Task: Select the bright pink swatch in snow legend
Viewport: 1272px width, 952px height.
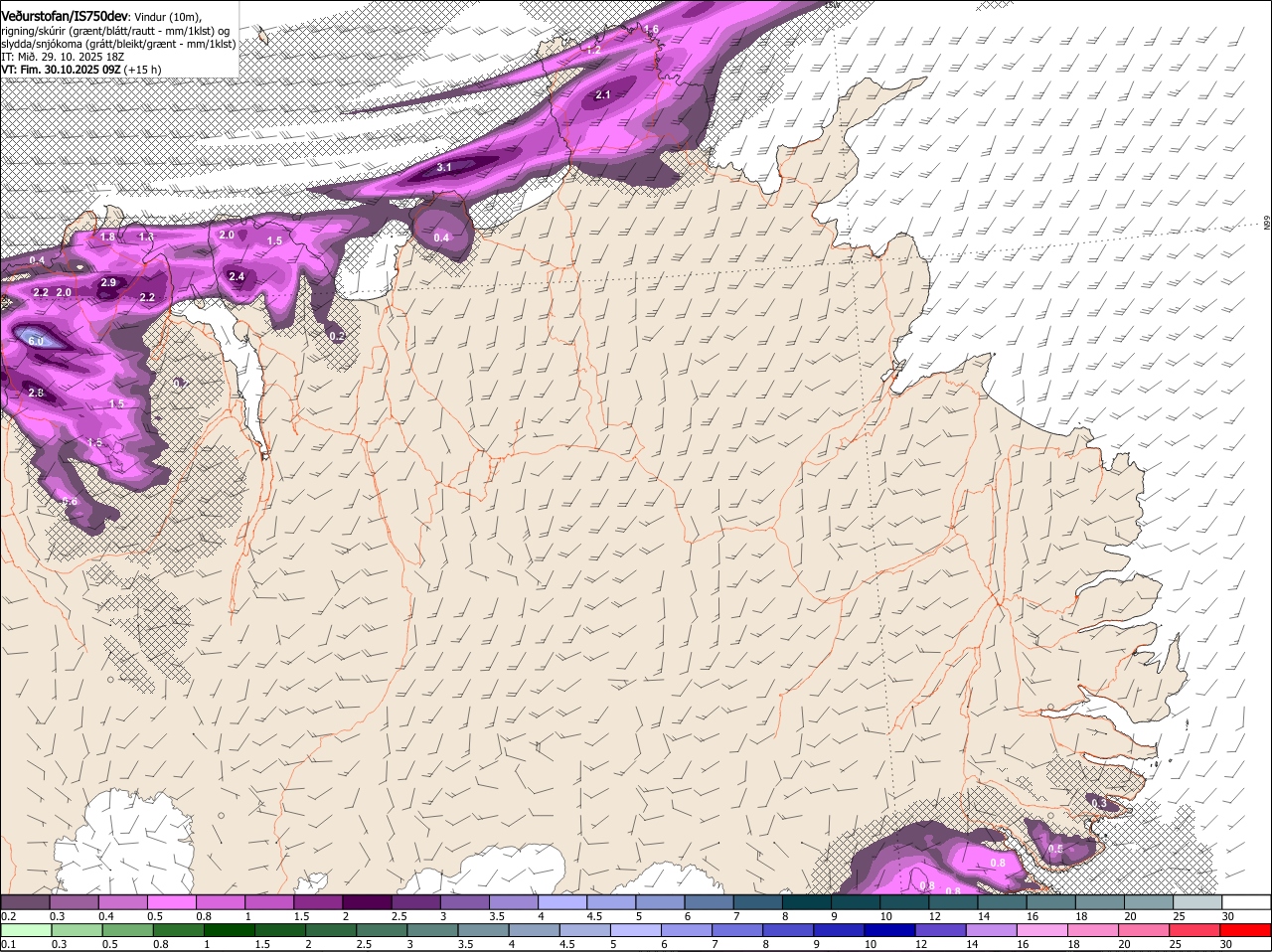Action: tap(170, 901)
